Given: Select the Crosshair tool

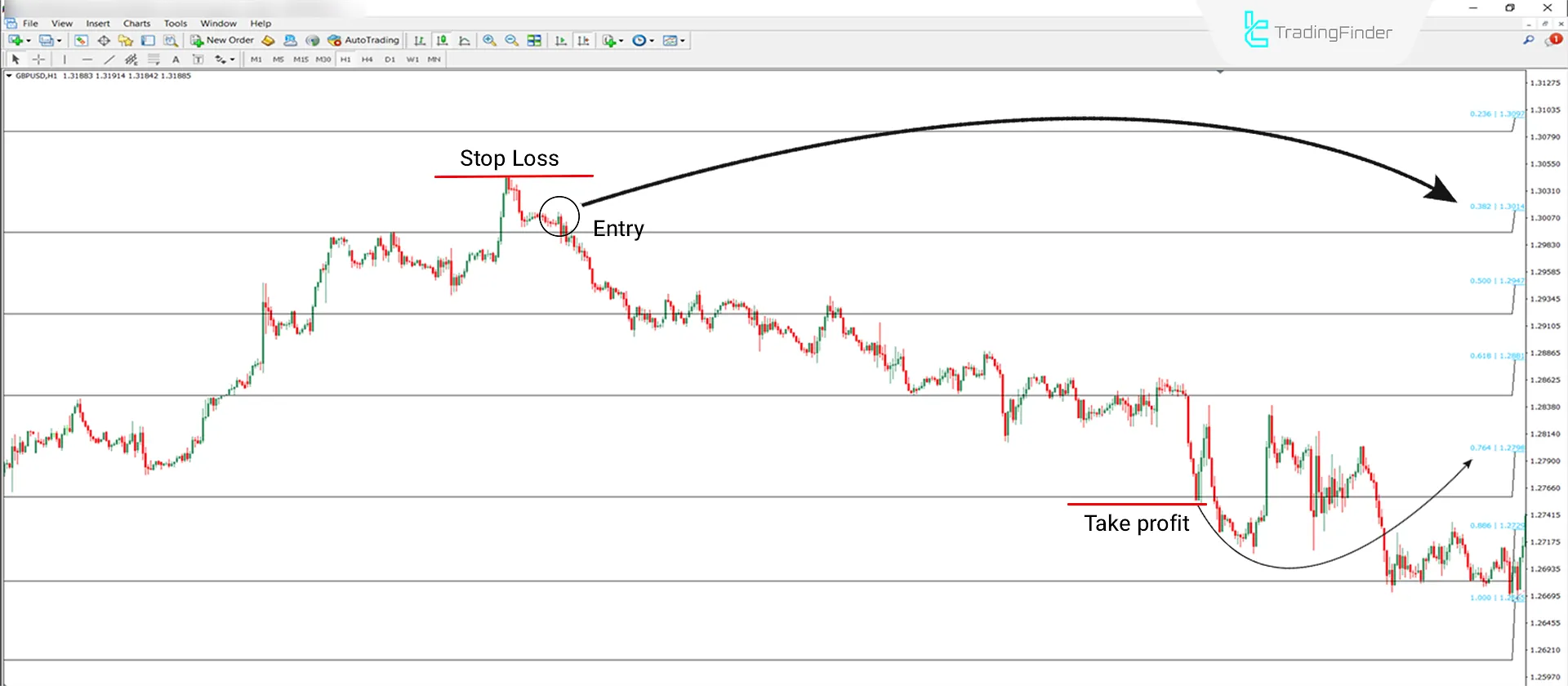Looking at the screenshot, I should [38, 60].
